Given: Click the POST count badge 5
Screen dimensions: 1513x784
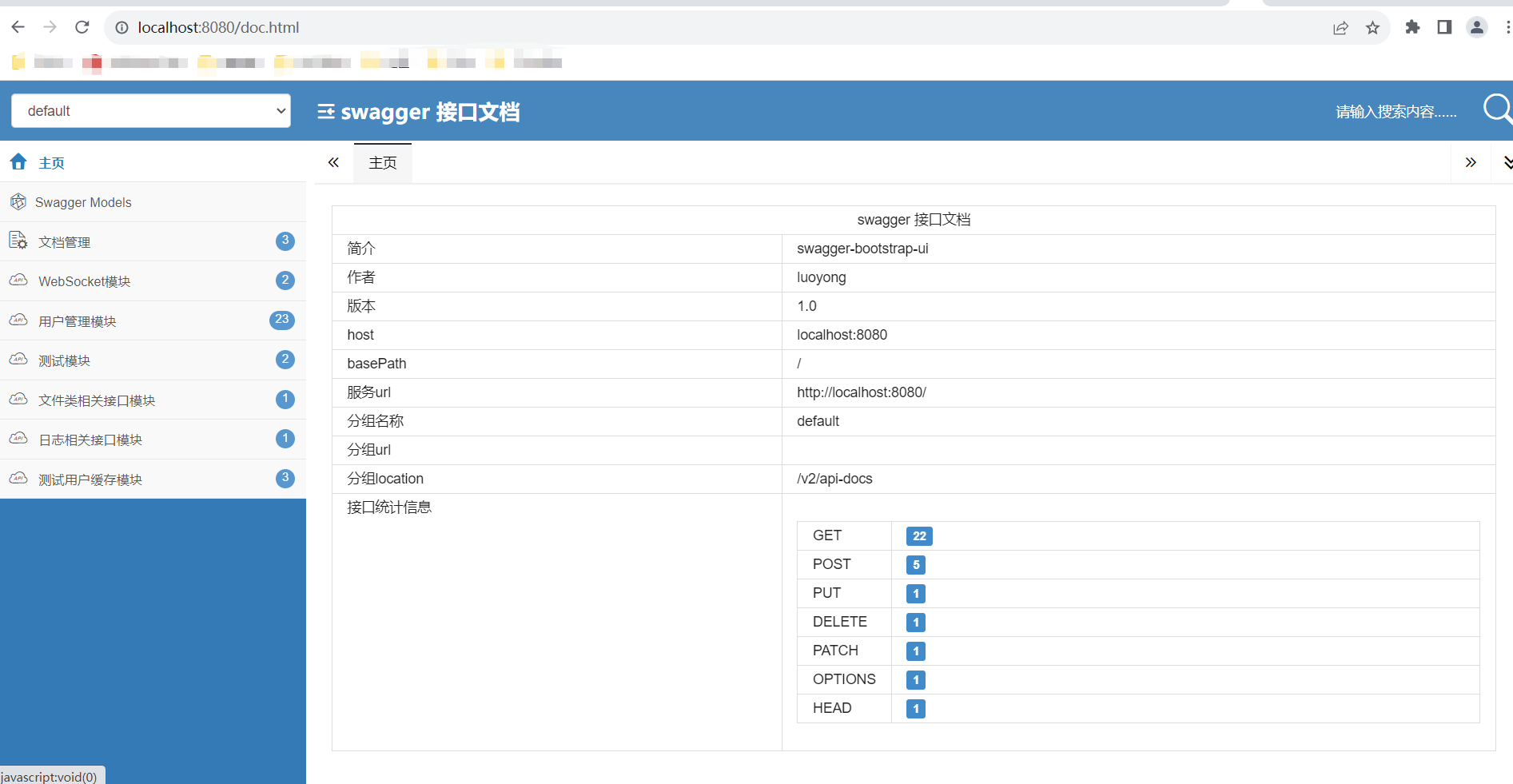Looking at the screenshot, I should point(916,565).
